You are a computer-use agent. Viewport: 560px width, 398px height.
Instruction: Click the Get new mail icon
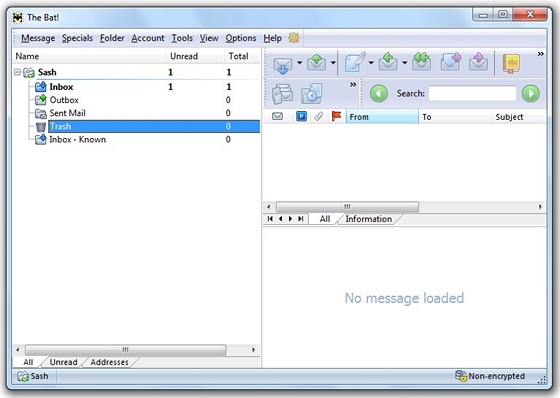click(x=282, y=64)
